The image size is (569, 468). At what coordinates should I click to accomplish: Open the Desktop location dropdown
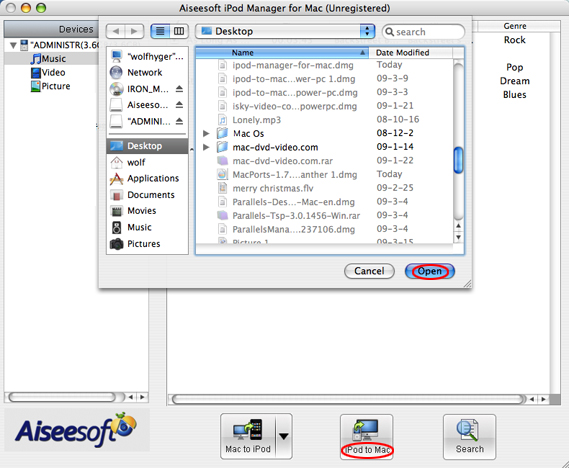(285, 31)
